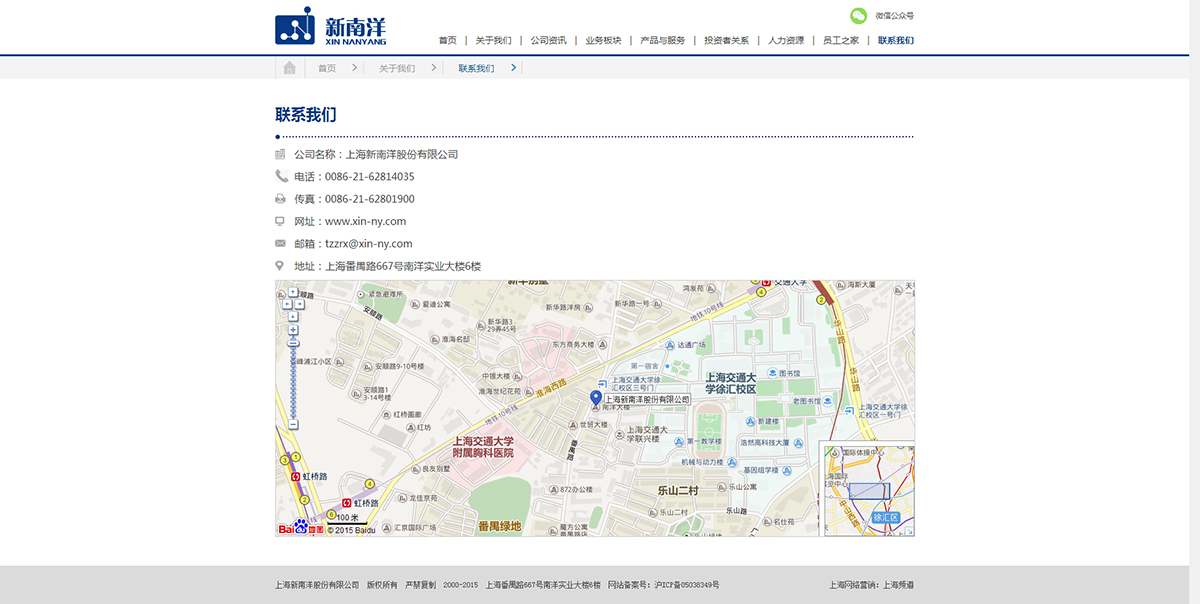1200x604 pixels.
Task: Collapse the overview mini-map with corner arrow
Action: [x=908, y=529]
